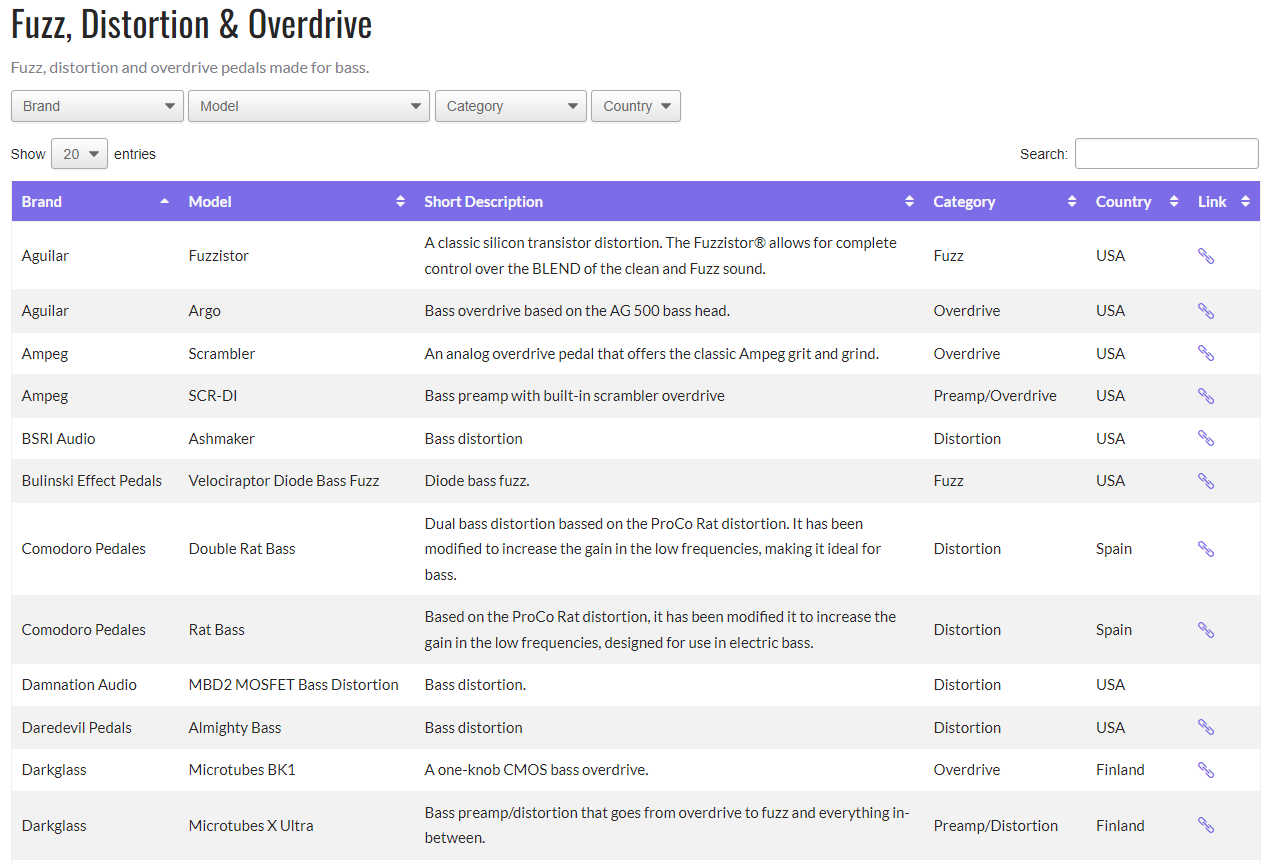Open link icon for Velociraptor Diode Bass Fuzz

tap(1205, 481)
